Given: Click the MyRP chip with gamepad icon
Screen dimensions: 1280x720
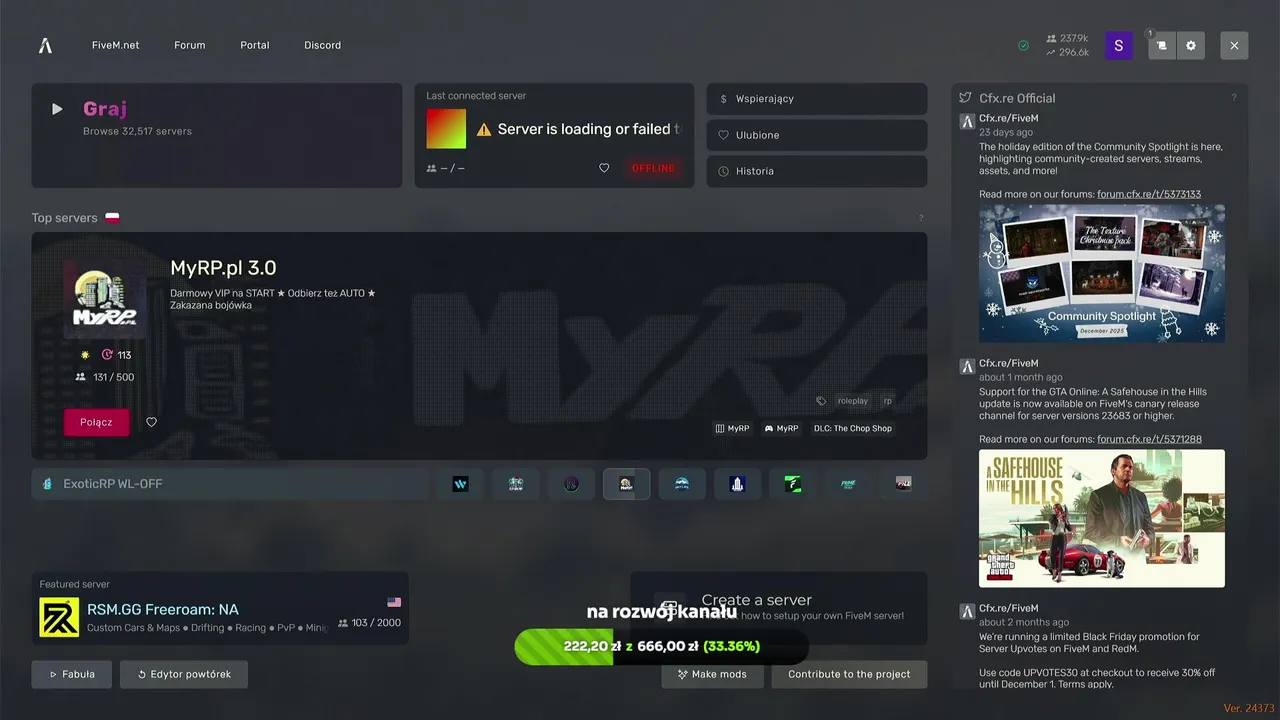Looking at the screenshot, I should point(782,428).
